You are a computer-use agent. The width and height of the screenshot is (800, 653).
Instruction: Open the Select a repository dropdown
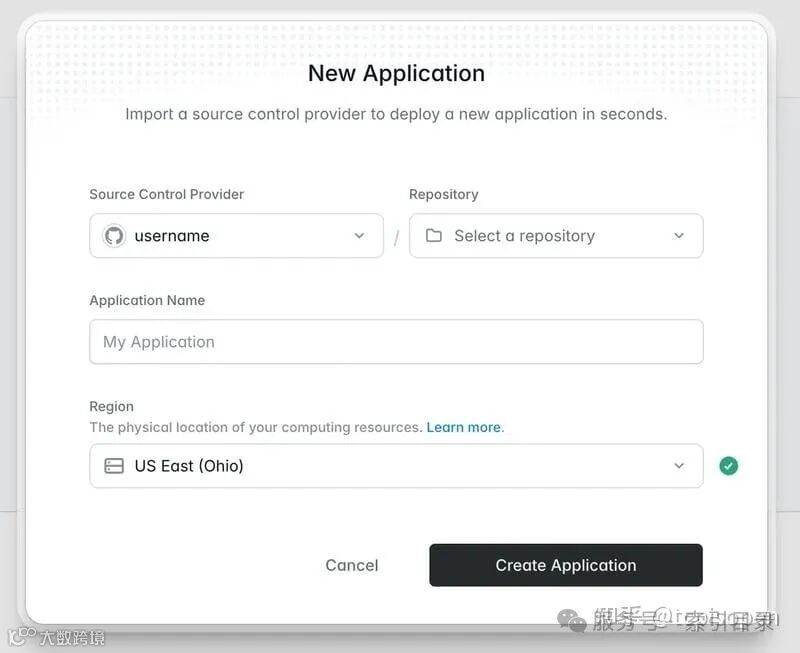coord(556,236)
